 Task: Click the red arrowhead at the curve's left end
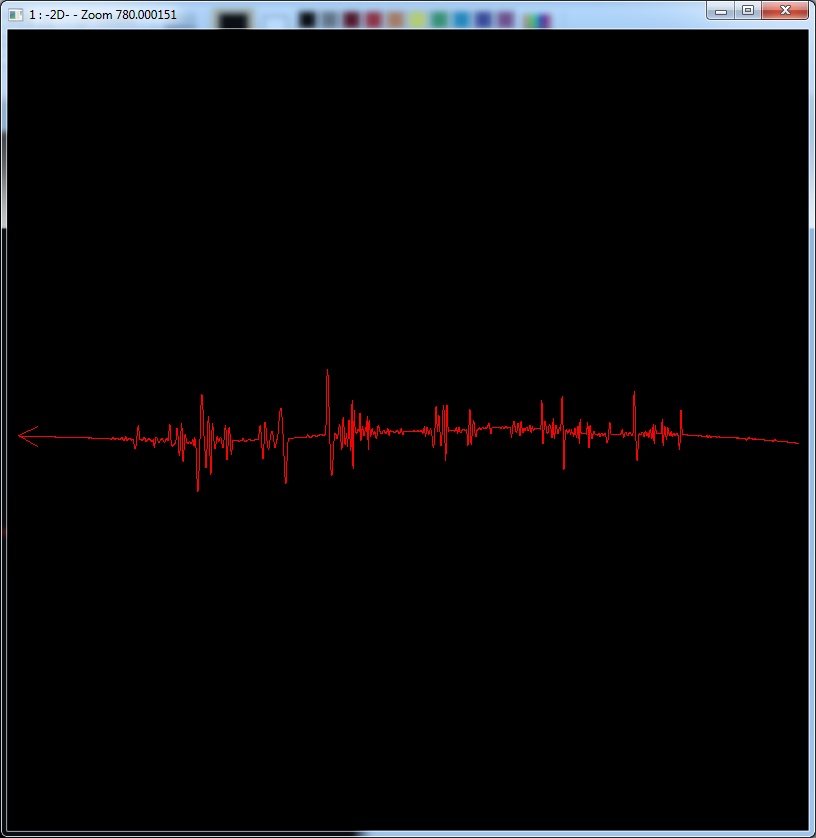23,436
